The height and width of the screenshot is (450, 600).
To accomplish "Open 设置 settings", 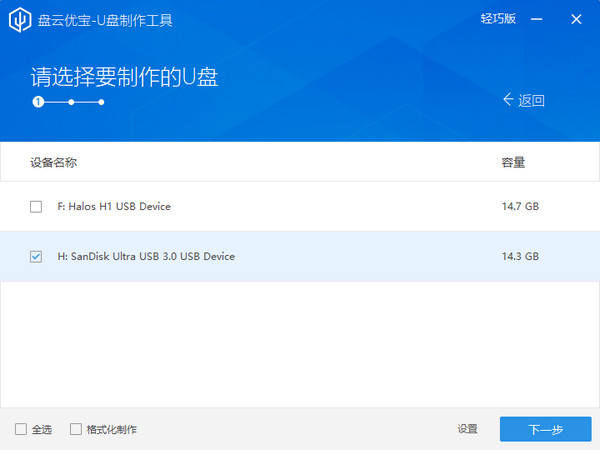I will click(468, 429).
